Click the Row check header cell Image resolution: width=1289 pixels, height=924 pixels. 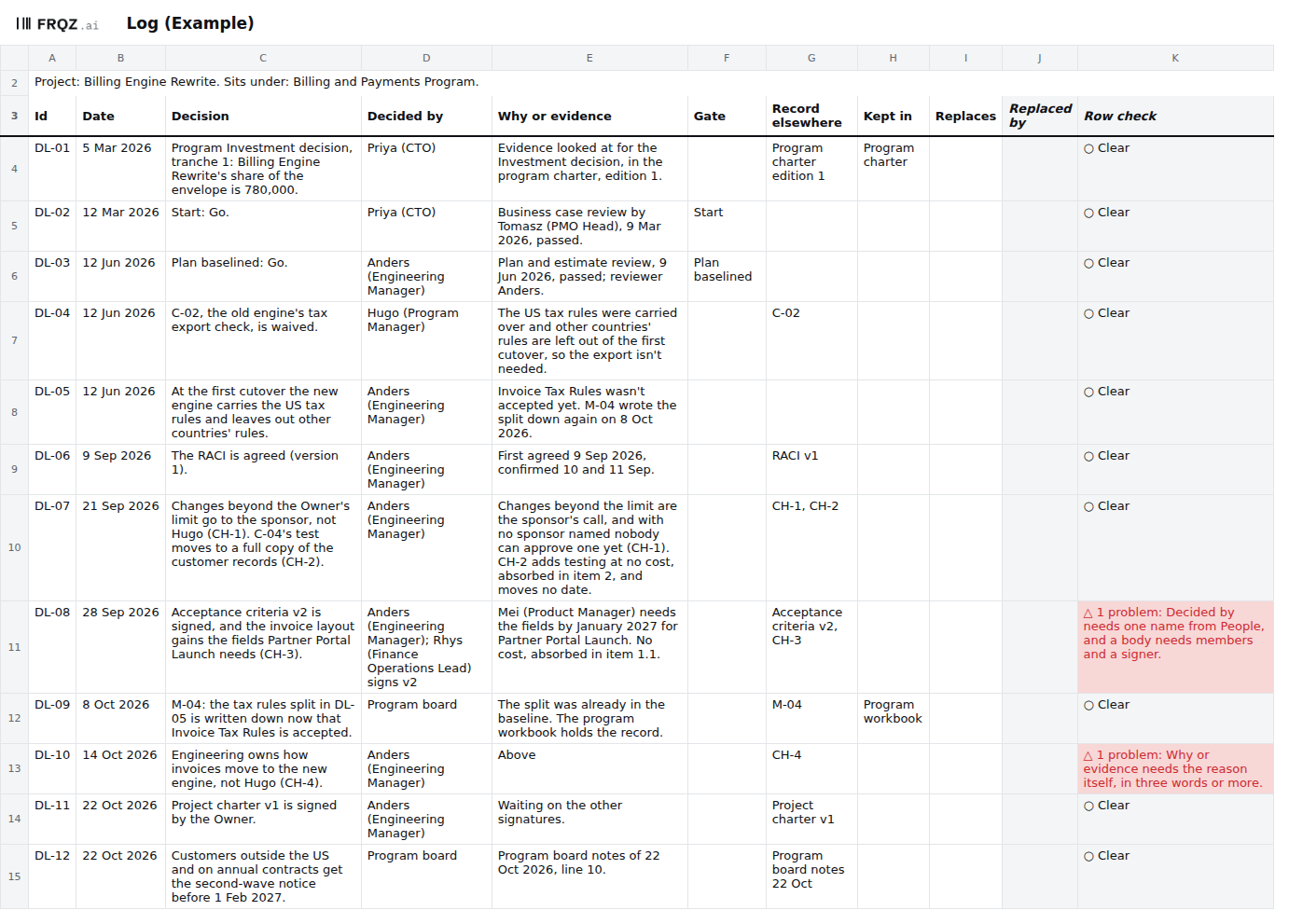click(x=1175, y=116)
